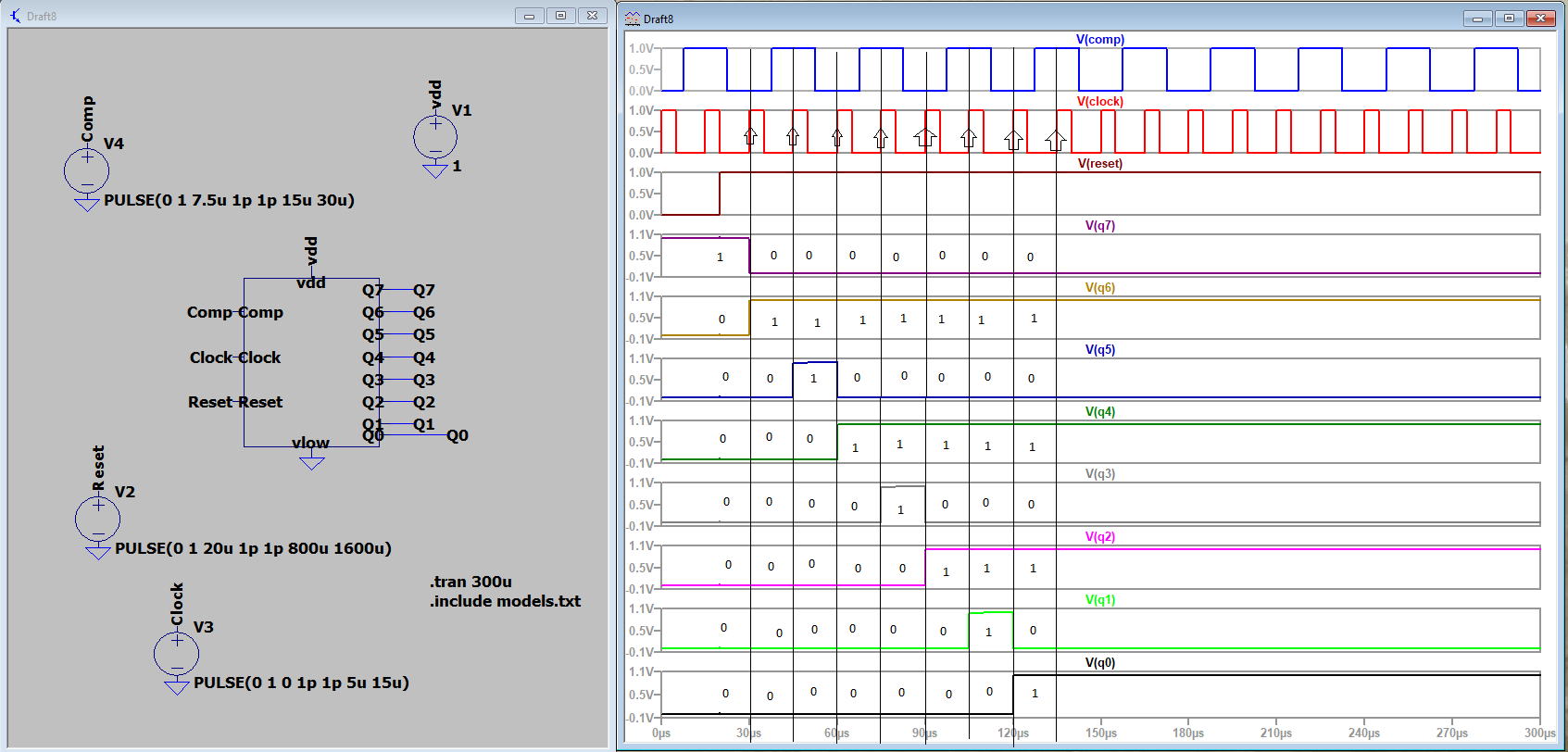Close the waveform viewer window

(1540, 19)
